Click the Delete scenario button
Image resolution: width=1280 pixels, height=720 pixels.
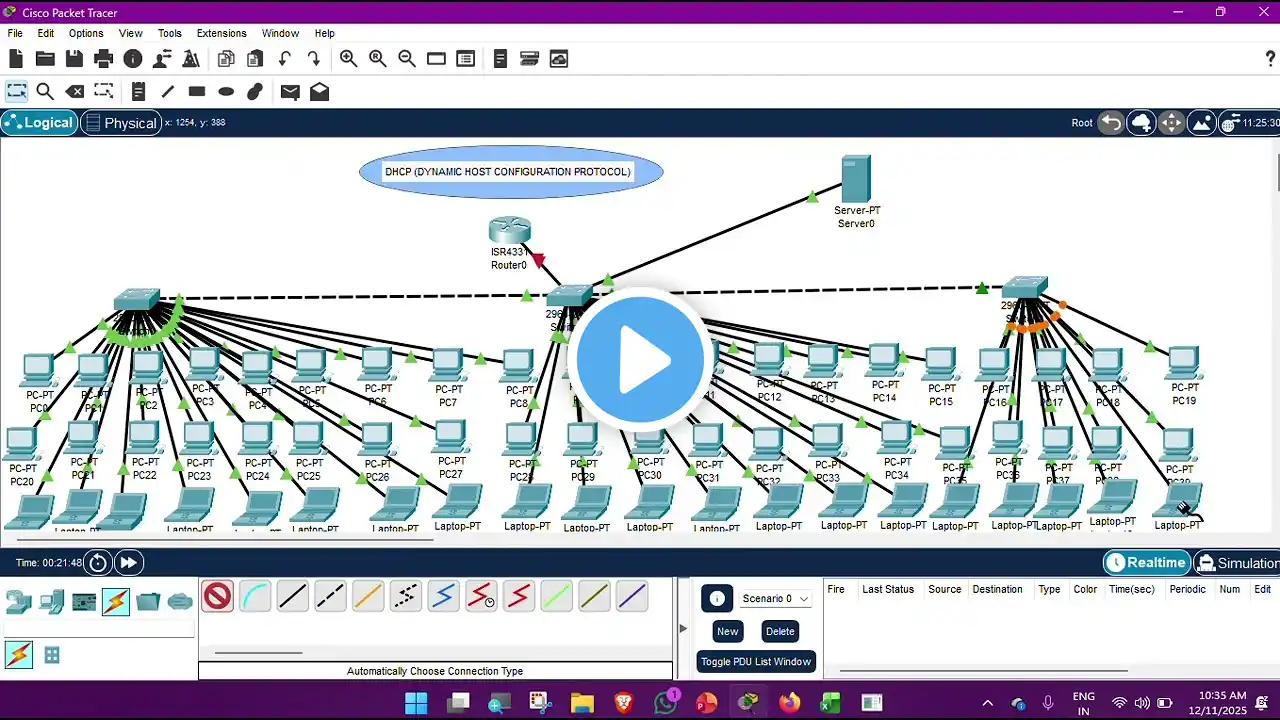pos(780,631)
